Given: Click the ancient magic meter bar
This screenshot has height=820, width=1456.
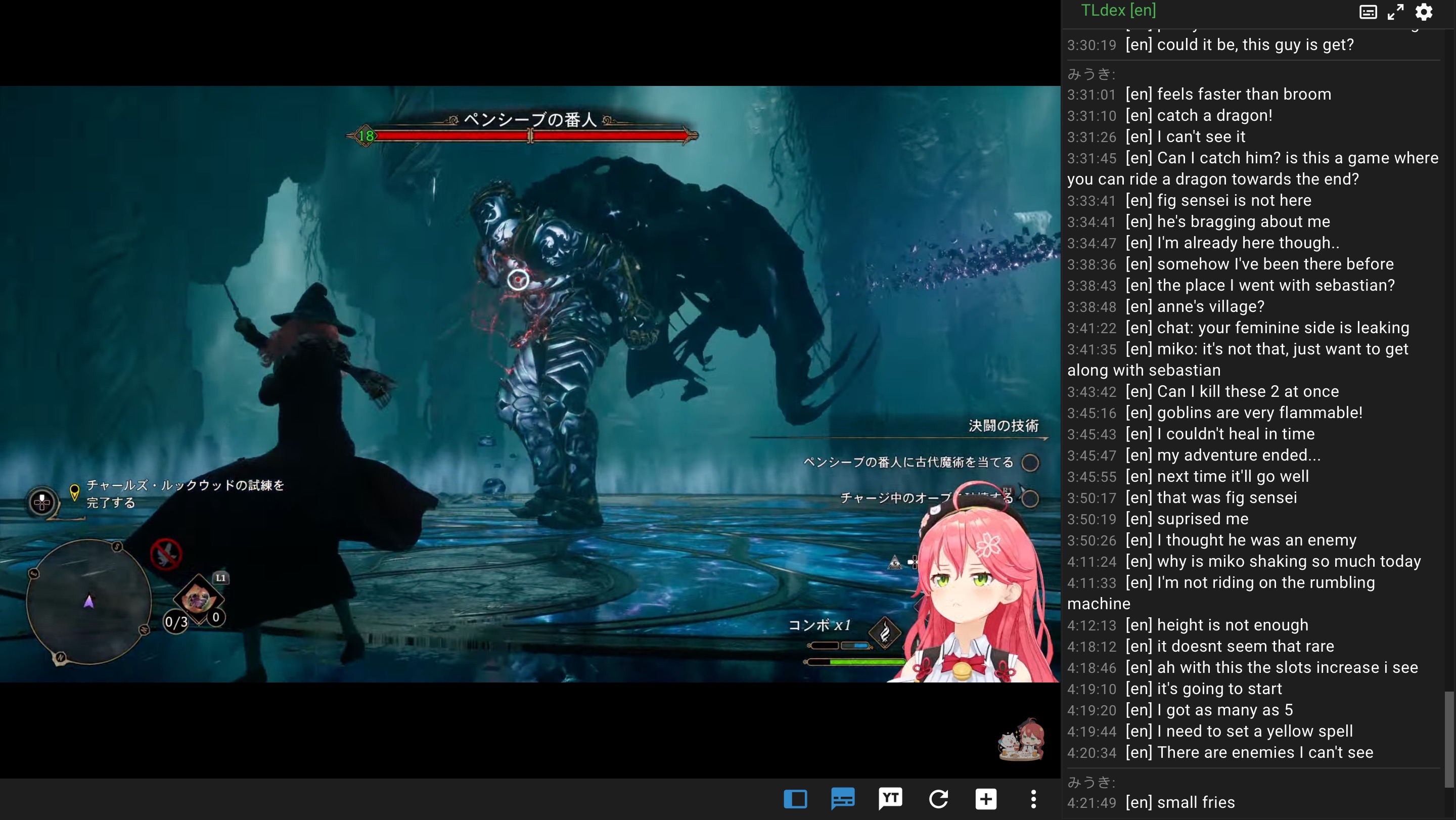Looking at the screenshot, I should (839, 646).
